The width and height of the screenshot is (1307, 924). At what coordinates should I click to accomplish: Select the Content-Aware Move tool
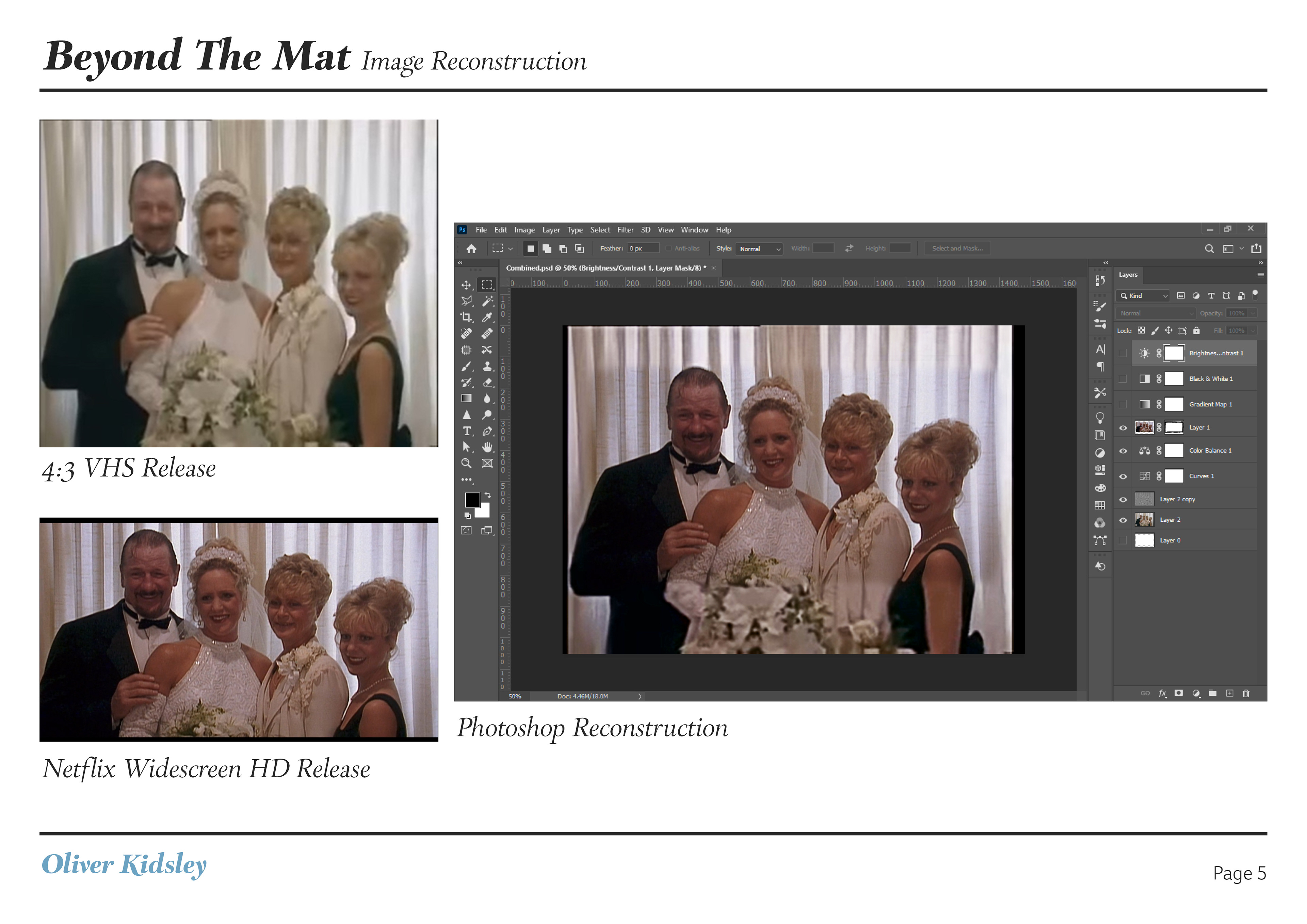click(487, 350)
